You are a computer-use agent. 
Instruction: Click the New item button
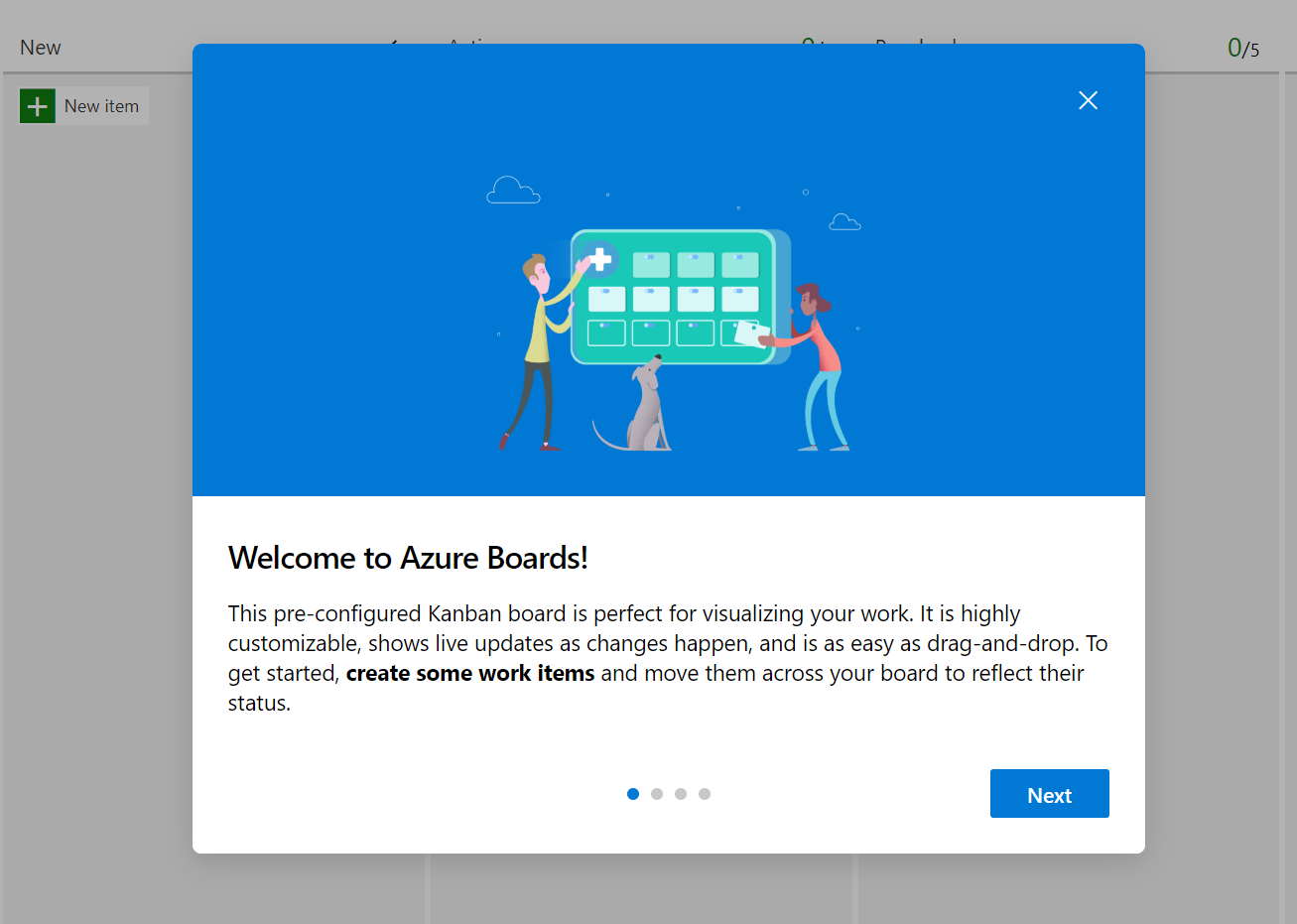[x=84, y=105]
